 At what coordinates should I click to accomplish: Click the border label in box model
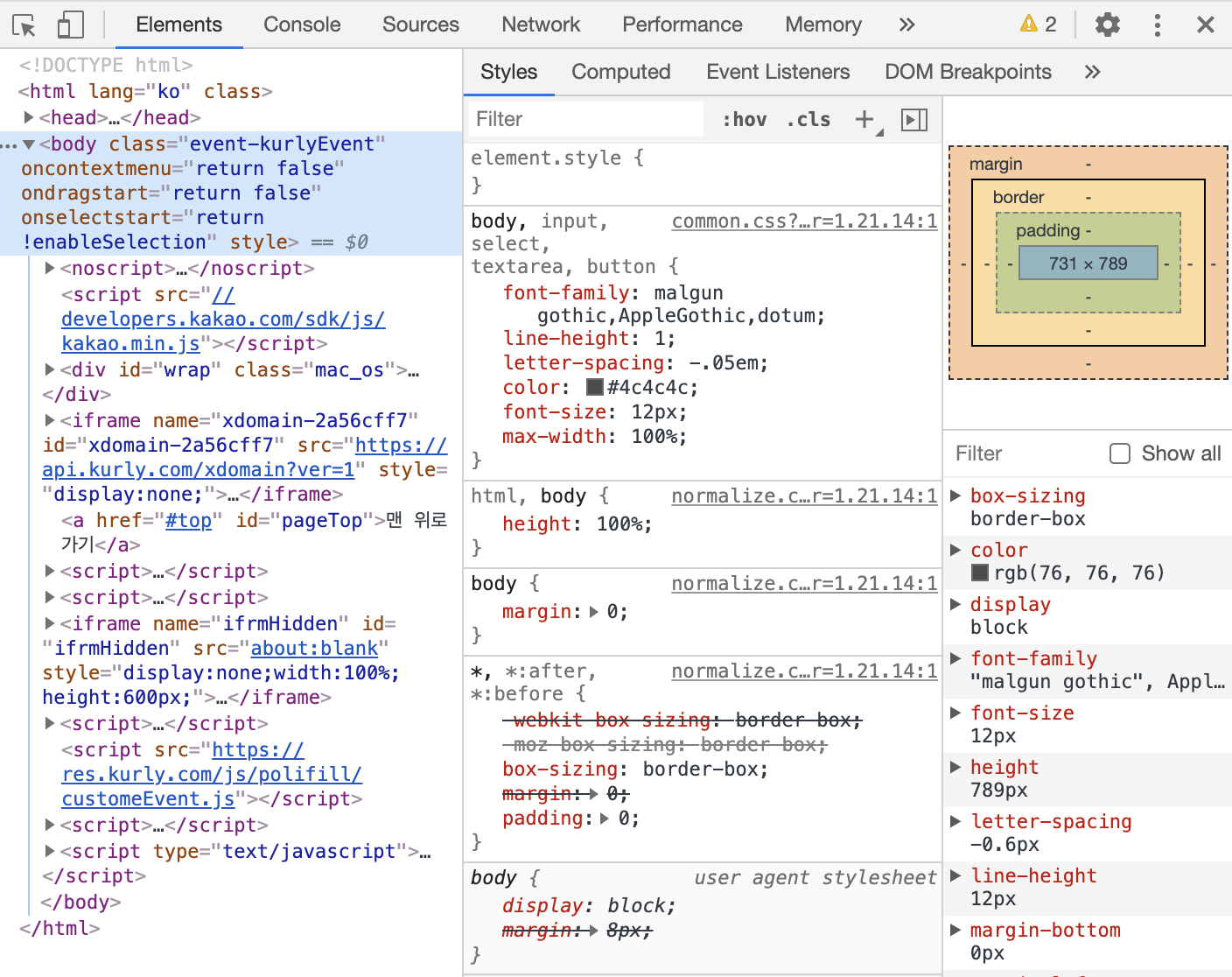coord(1018,197)
